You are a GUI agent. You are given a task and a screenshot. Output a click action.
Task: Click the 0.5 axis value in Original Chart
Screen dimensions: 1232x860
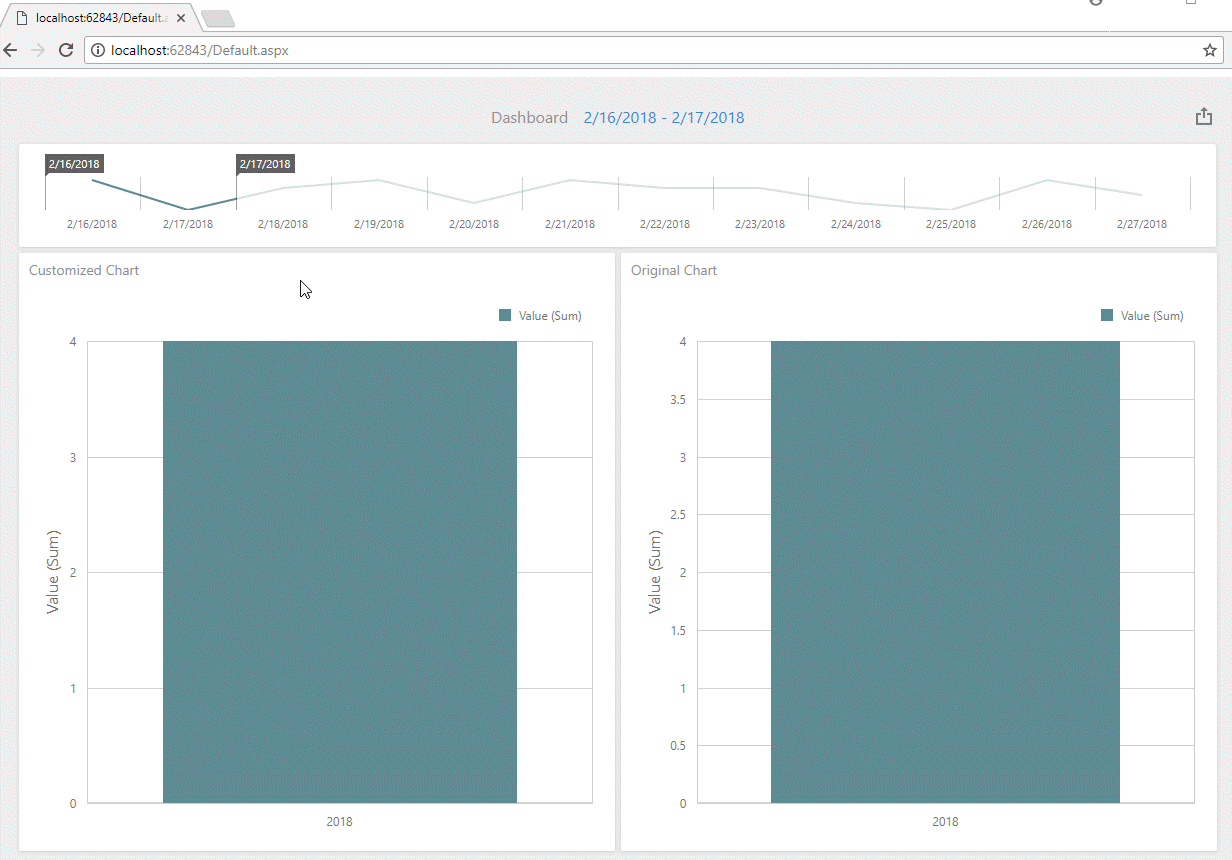pos(677,746)
